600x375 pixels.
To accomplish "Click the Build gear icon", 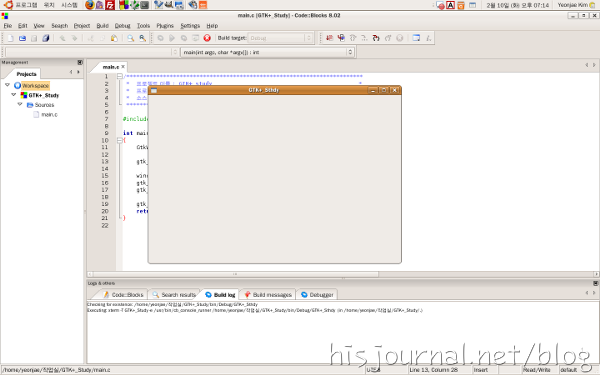I will pos(160,38).
